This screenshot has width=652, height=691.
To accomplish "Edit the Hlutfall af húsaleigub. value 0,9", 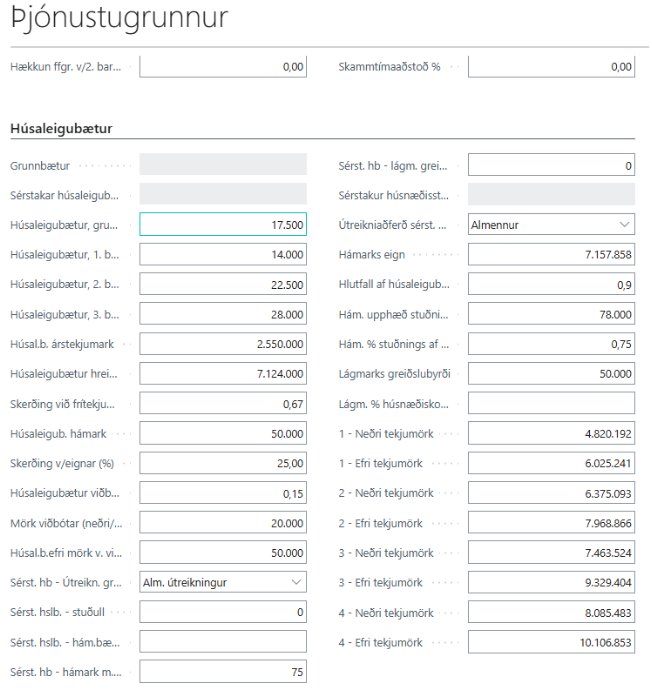I will point(551,285).
